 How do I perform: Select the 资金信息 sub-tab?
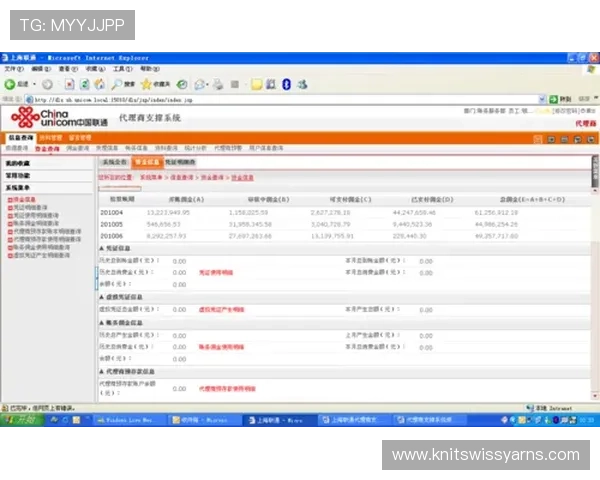click(147, 162)
